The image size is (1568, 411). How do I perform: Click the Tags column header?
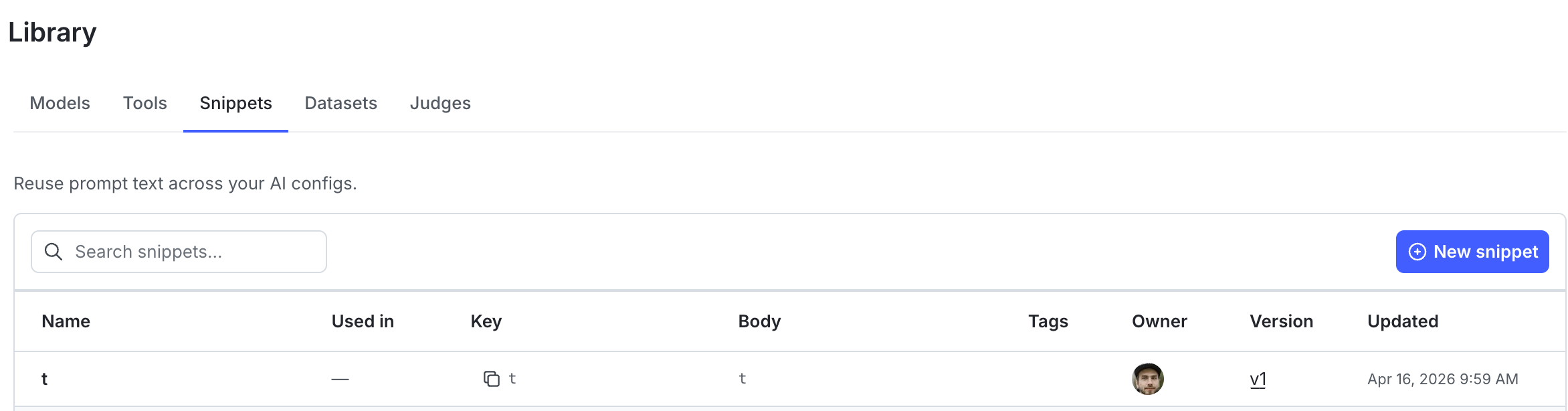coord(1048,321)
